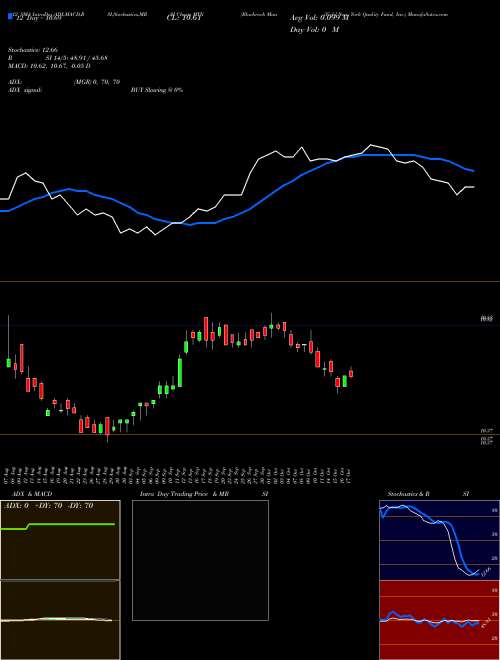This screenshot has height=660, width=500.
Task: Click the green ADX line chart panel
Action: [60, 540]
